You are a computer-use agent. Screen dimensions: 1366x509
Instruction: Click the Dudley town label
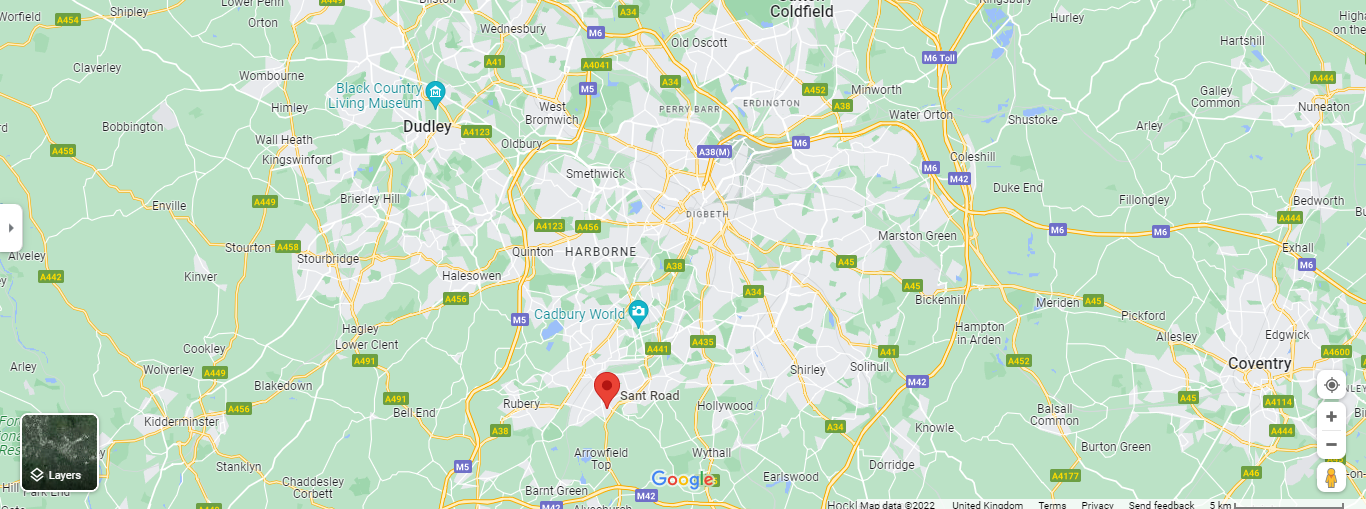click(427, 127)
